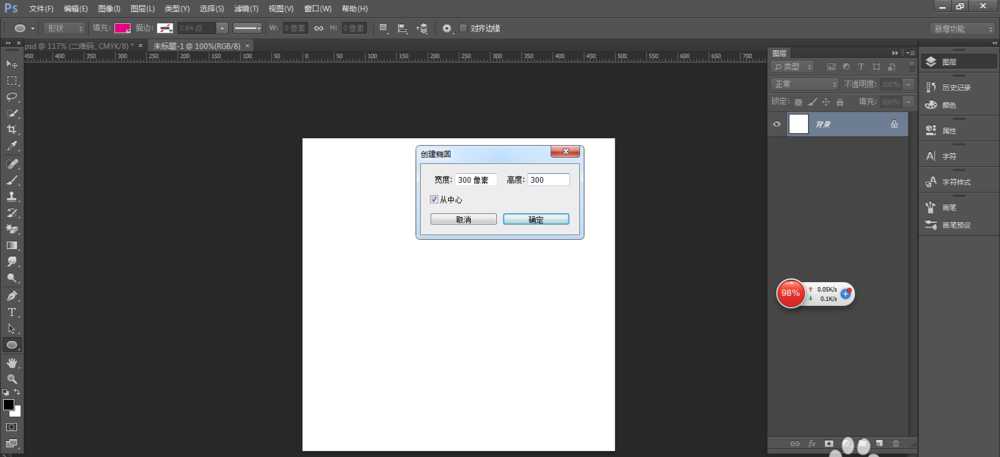
Task: Select the Crop tool
Action: [x=12, y=130]
